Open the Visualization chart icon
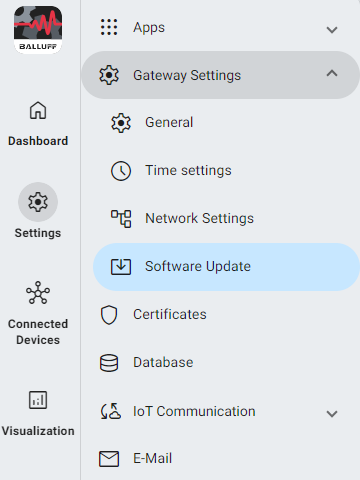 click(x=38, y=400)
